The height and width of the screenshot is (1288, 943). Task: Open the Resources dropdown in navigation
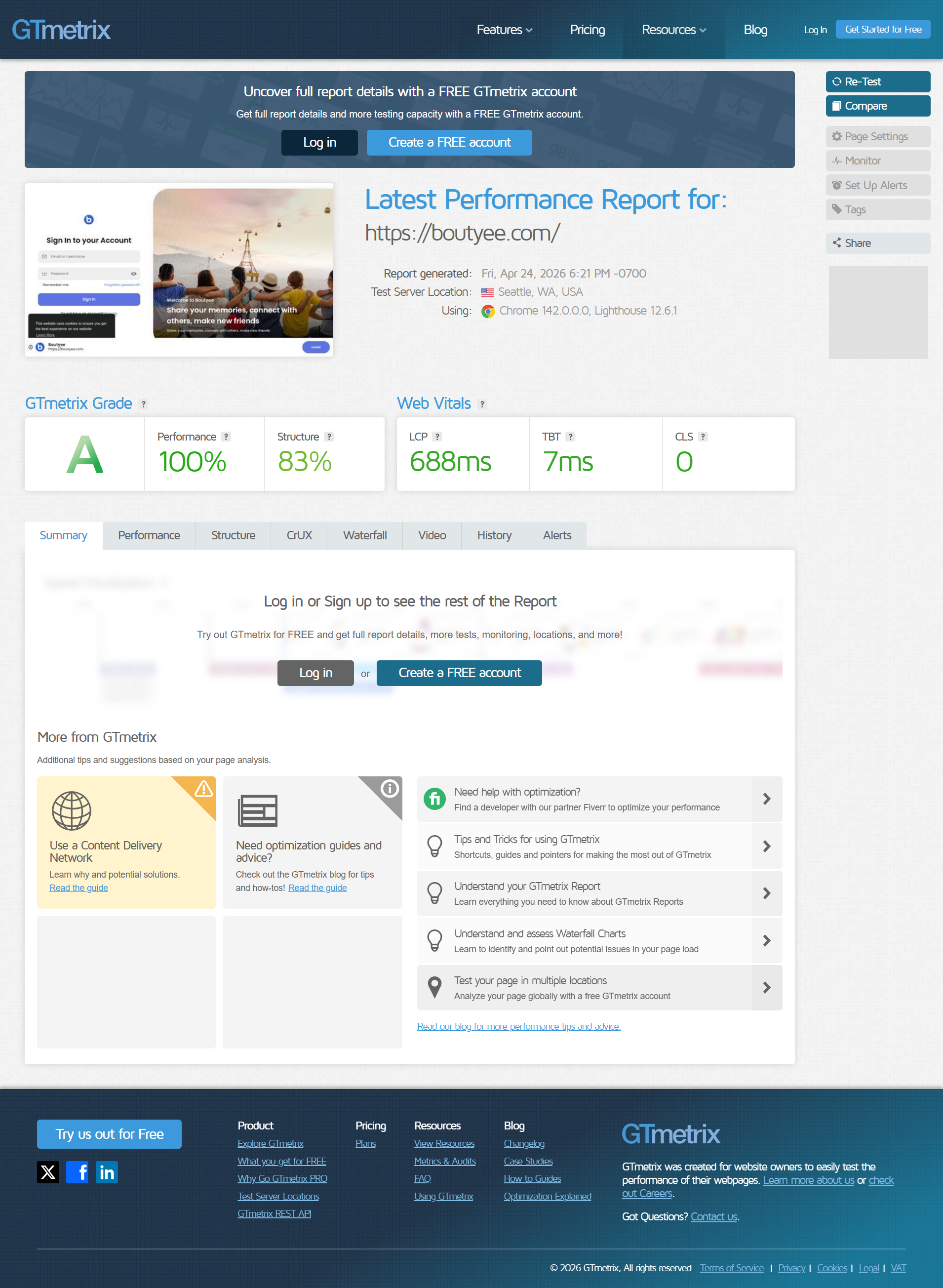coord(673,30)
